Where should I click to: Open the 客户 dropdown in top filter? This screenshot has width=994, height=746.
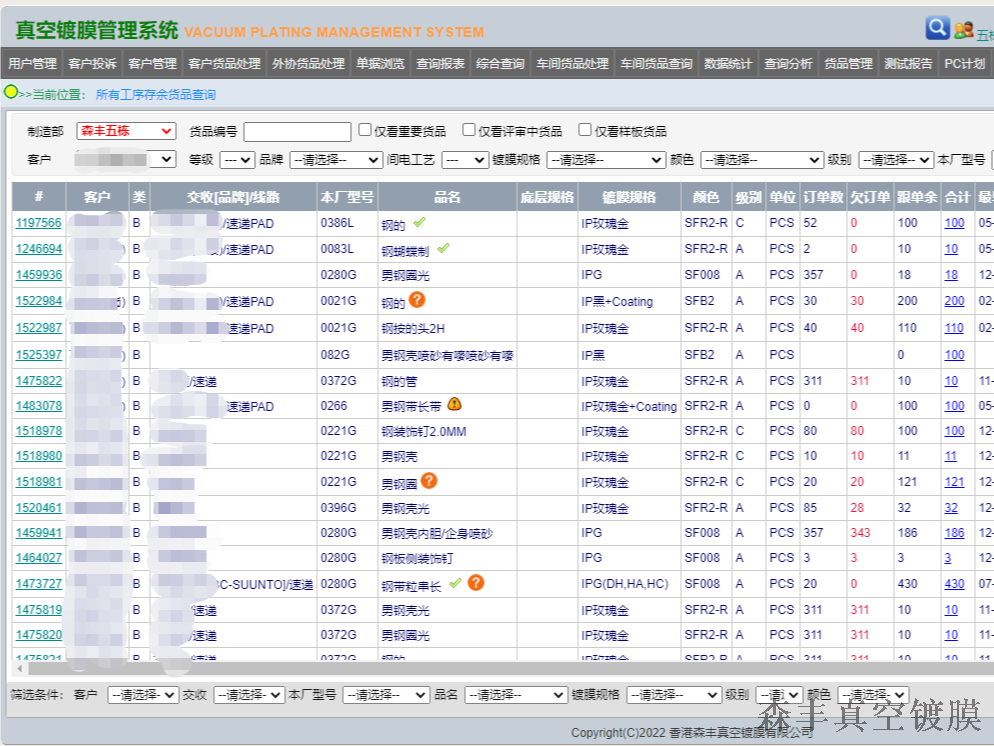[x=126, y=159]
